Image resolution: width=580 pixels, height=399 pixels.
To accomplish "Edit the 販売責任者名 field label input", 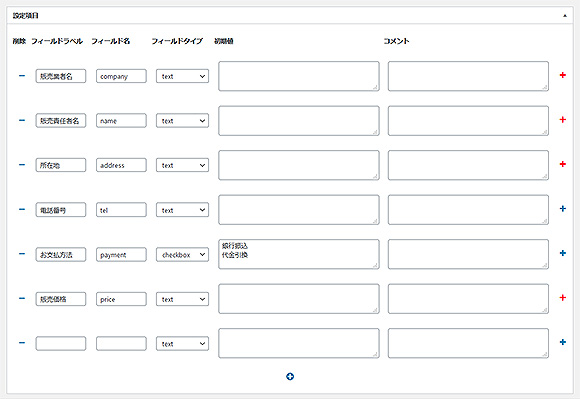I will pos(61,121).
